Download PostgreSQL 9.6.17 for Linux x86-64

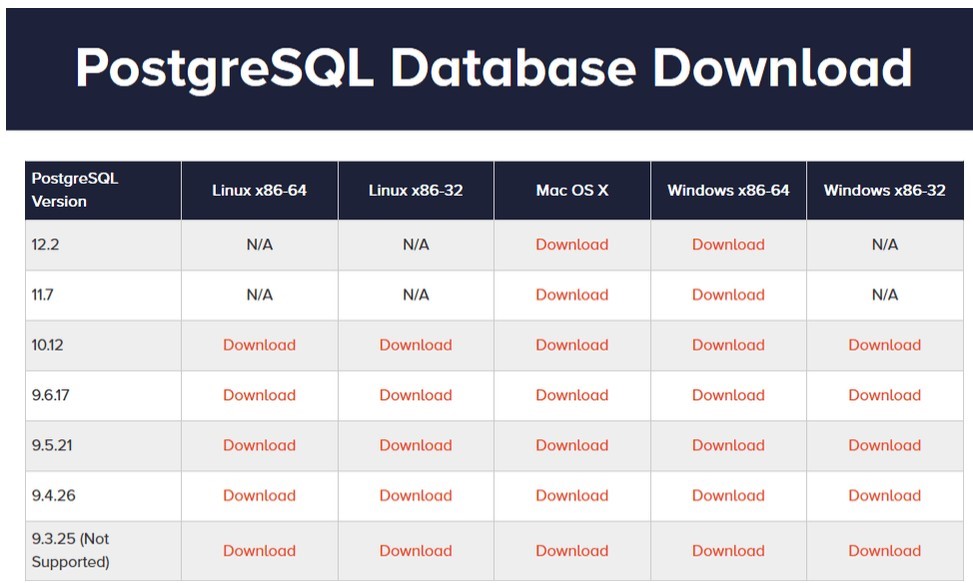pos(259,395)
